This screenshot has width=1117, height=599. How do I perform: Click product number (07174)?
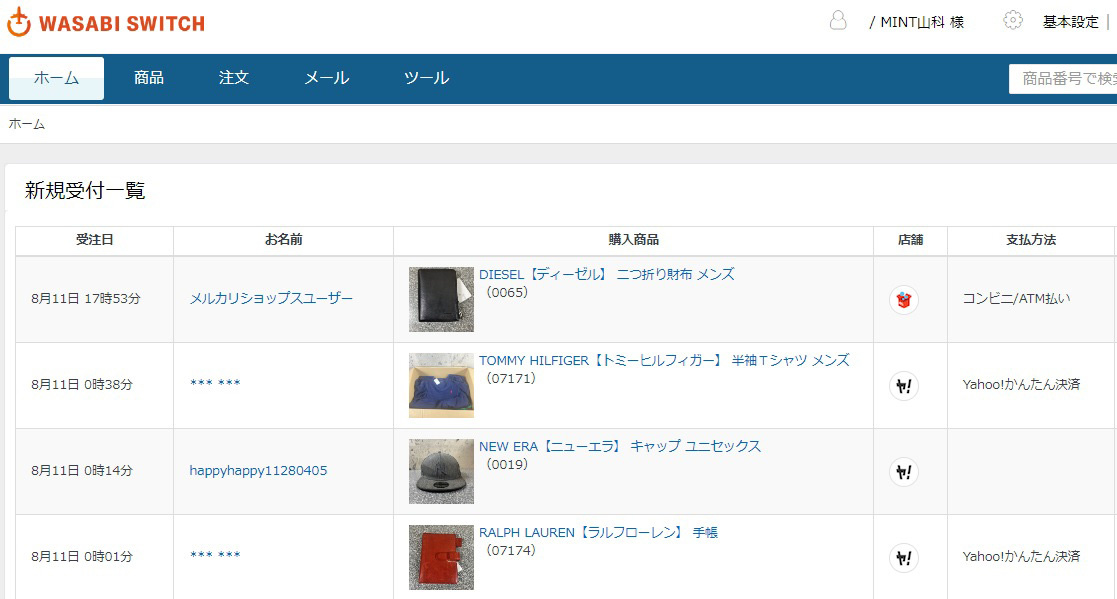pyautogui.click(x=511, y=551)
